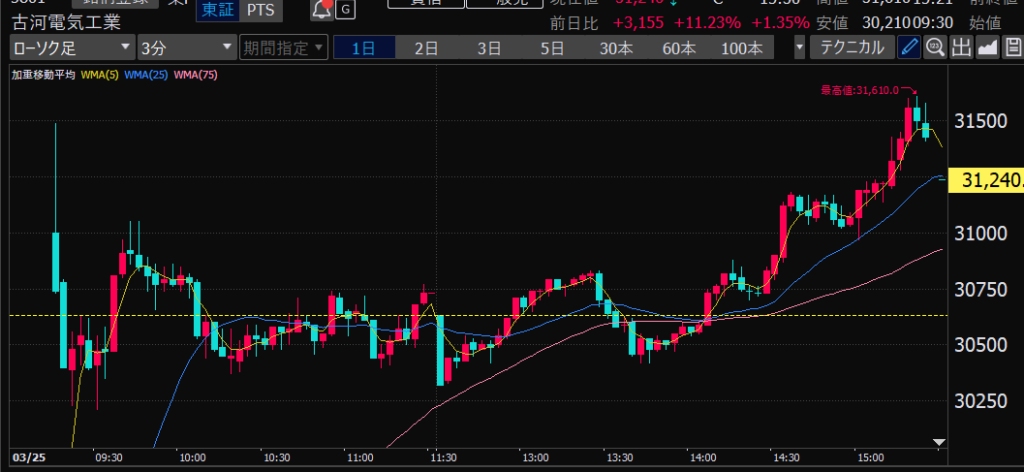This screenshot has width=1024, height=472.
Task: Activate the pencil drawing tool
Action: [908, 47]
